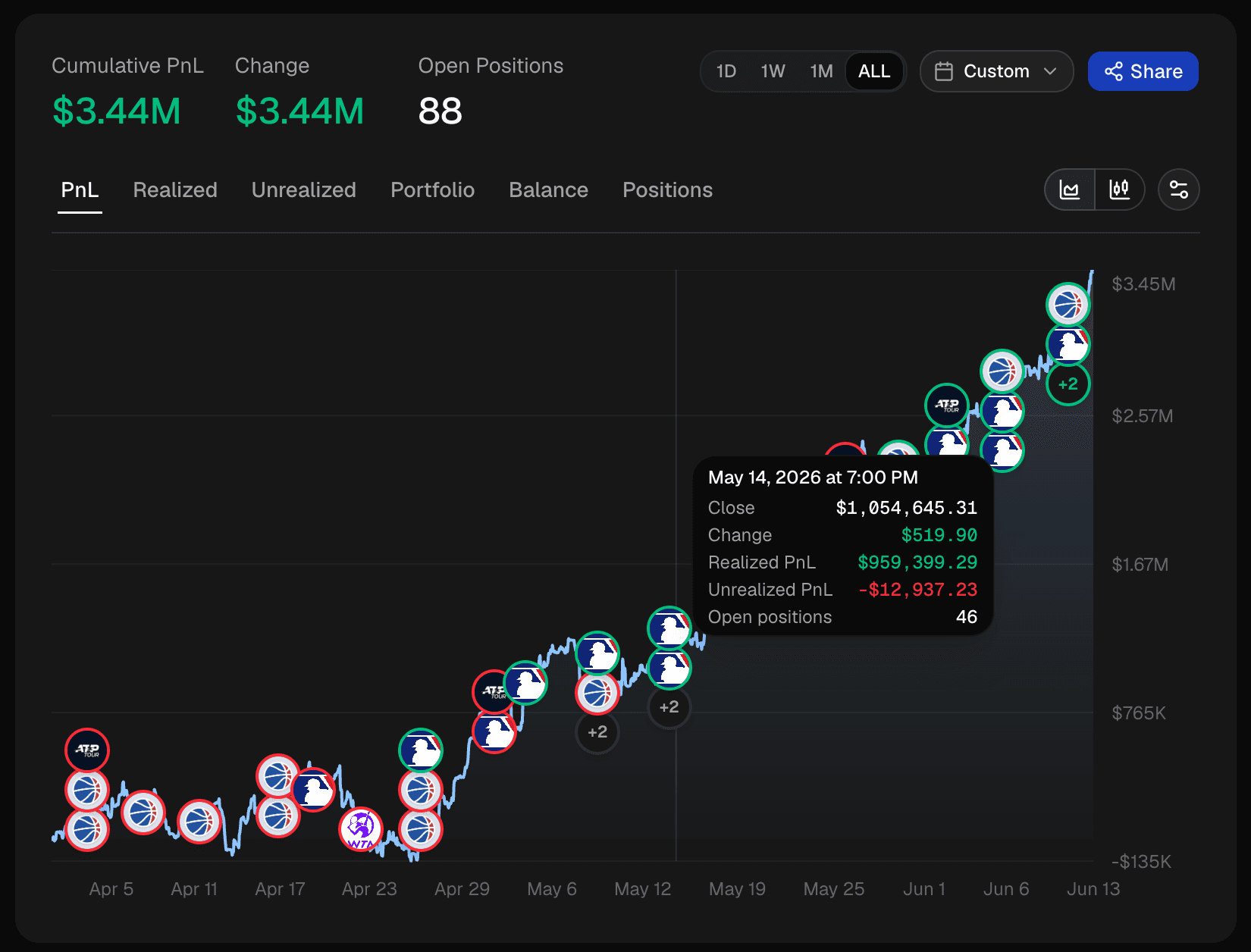Click the tooltip Realized PnL $959,399.29
Viewport: 1251px width, 952px height.
[x=917, y=562]
